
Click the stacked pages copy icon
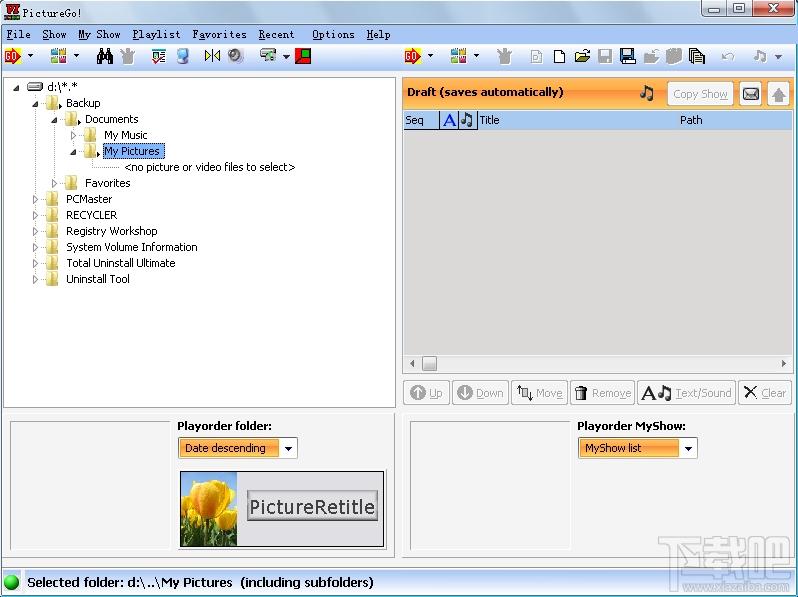coord(697,56)
